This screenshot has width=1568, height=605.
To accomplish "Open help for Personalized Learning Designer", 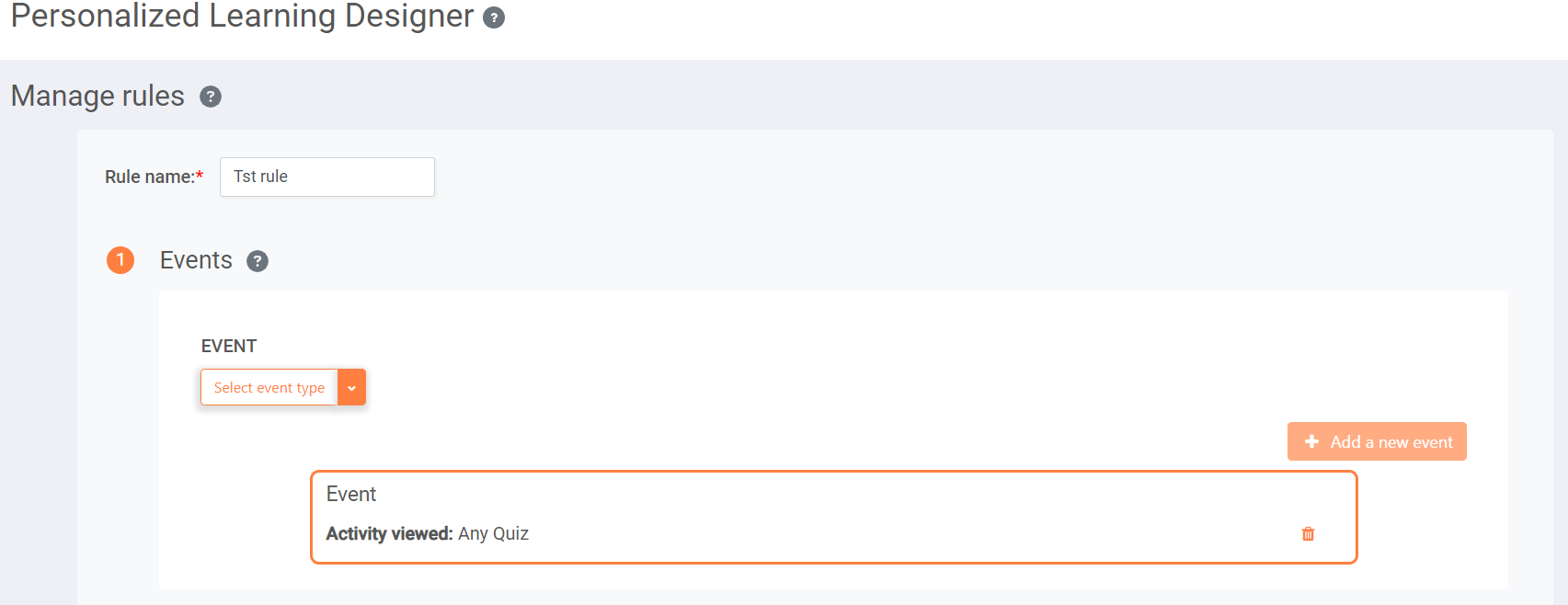I will pyautogui.click(x=494, y=17).
